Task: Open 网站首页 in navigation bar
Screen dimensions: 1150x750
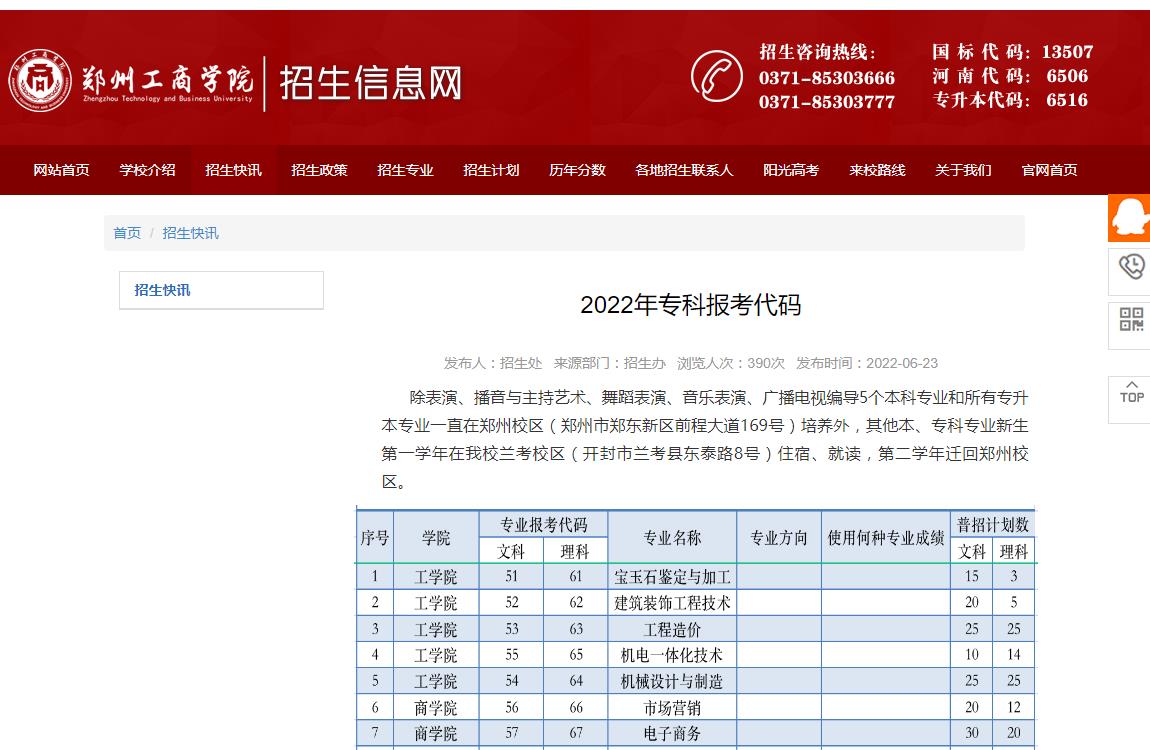Action: coord(62,170)
